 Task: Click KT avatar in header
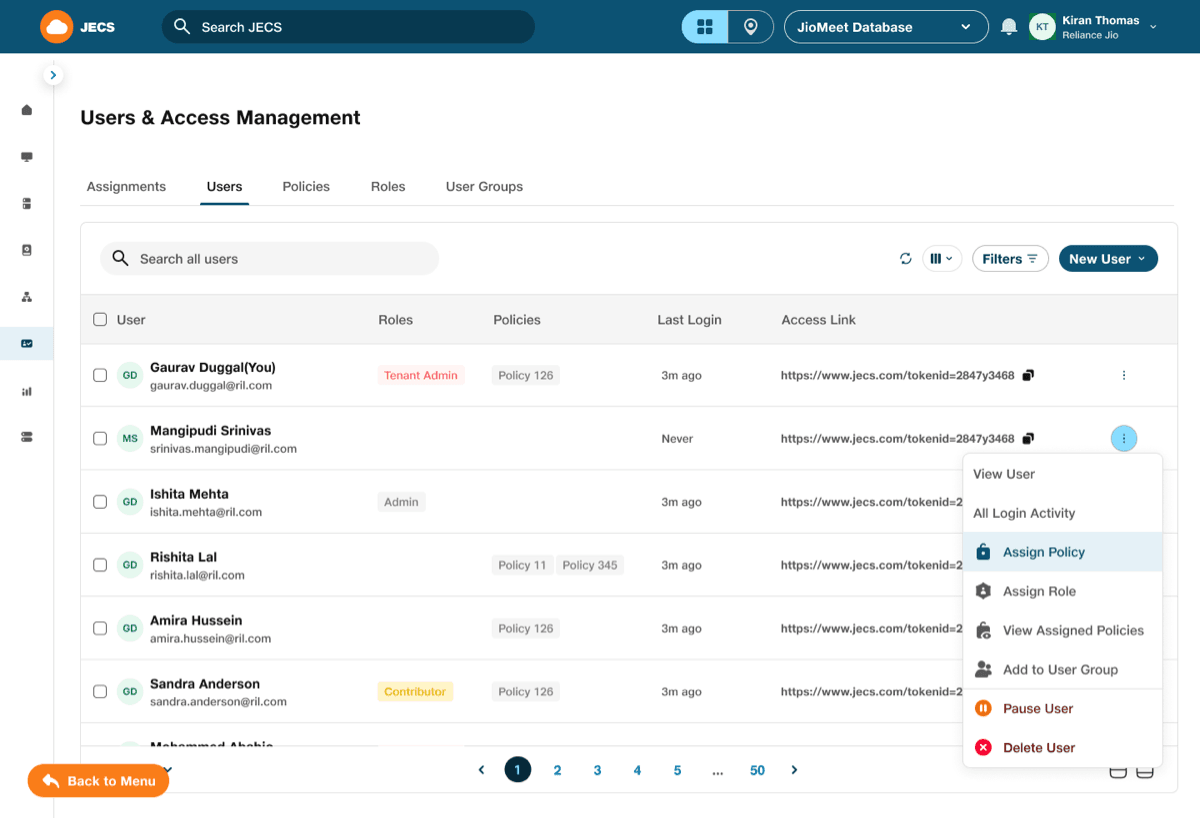point(1042,27)
